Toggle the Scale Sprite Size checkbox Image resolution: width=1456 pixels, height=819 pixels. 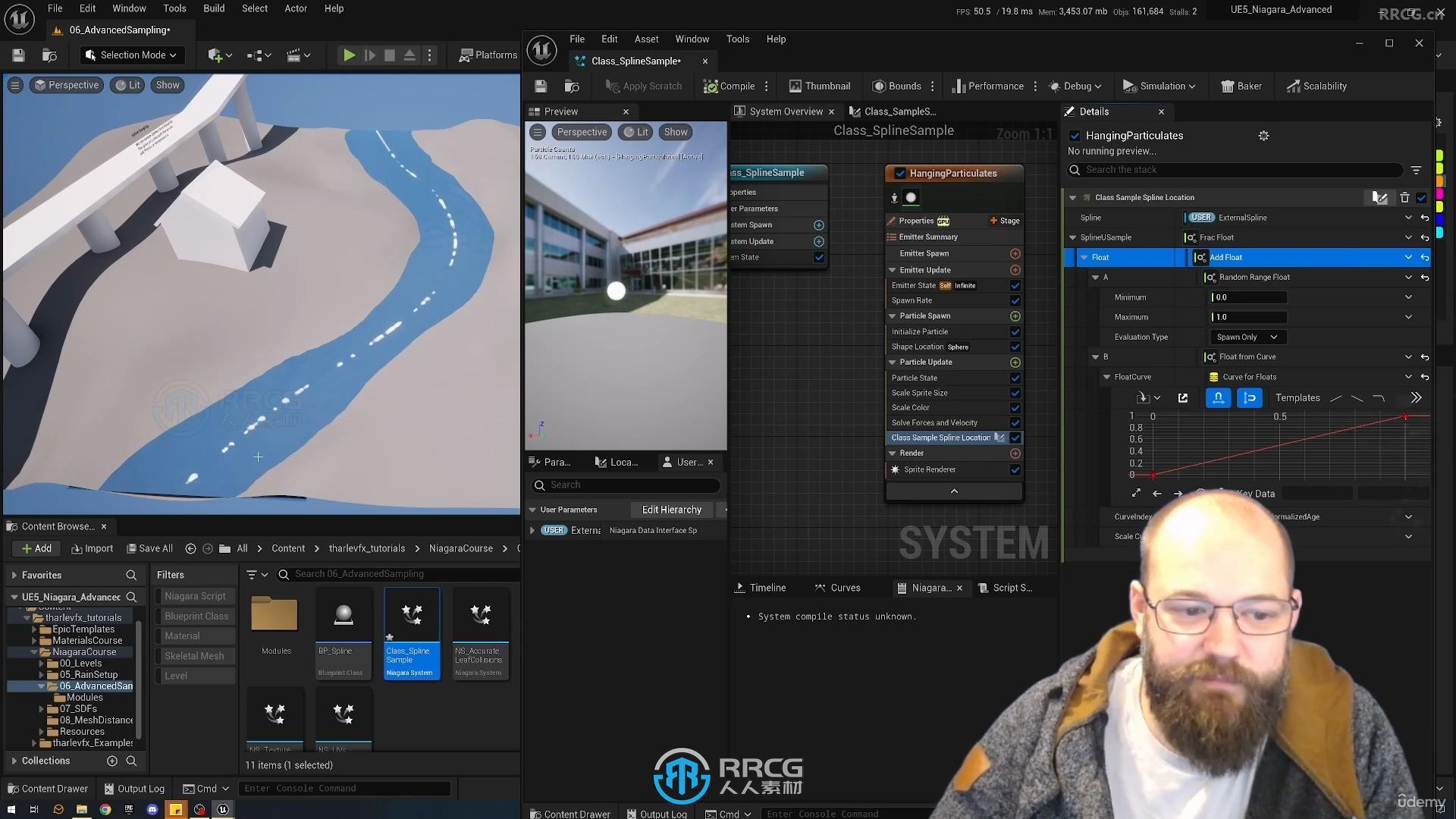click(1015, 393)
